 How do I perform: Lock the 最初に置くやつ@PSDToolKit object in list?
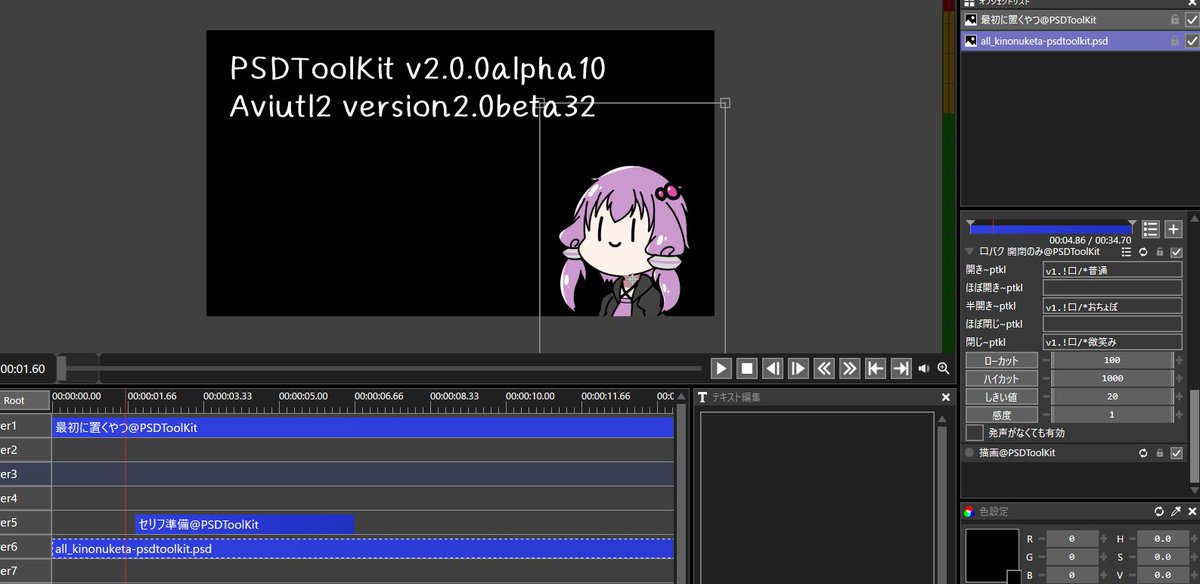click(x=1175, y=19)
